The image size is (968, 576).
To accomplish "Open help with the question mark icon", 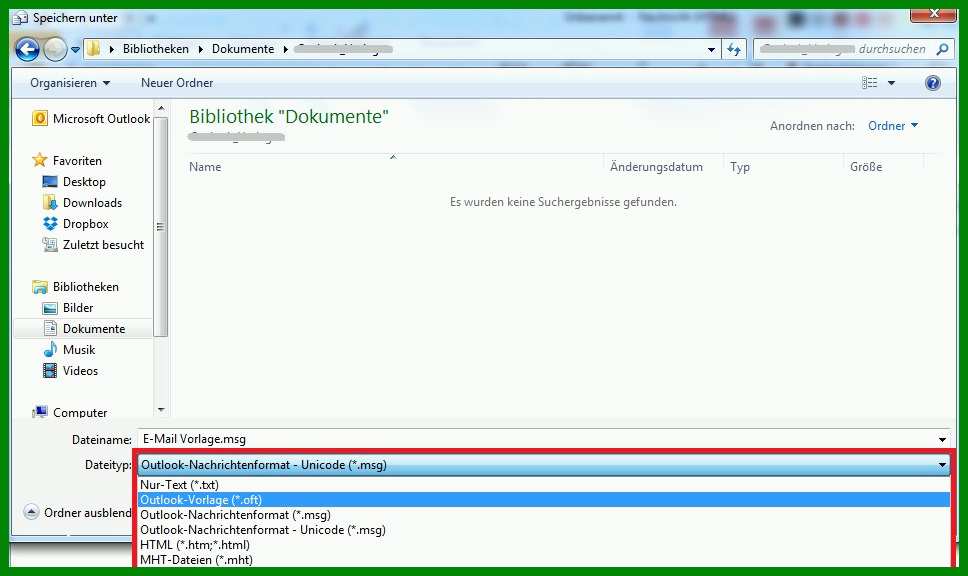I will click(x=933, y=83).
